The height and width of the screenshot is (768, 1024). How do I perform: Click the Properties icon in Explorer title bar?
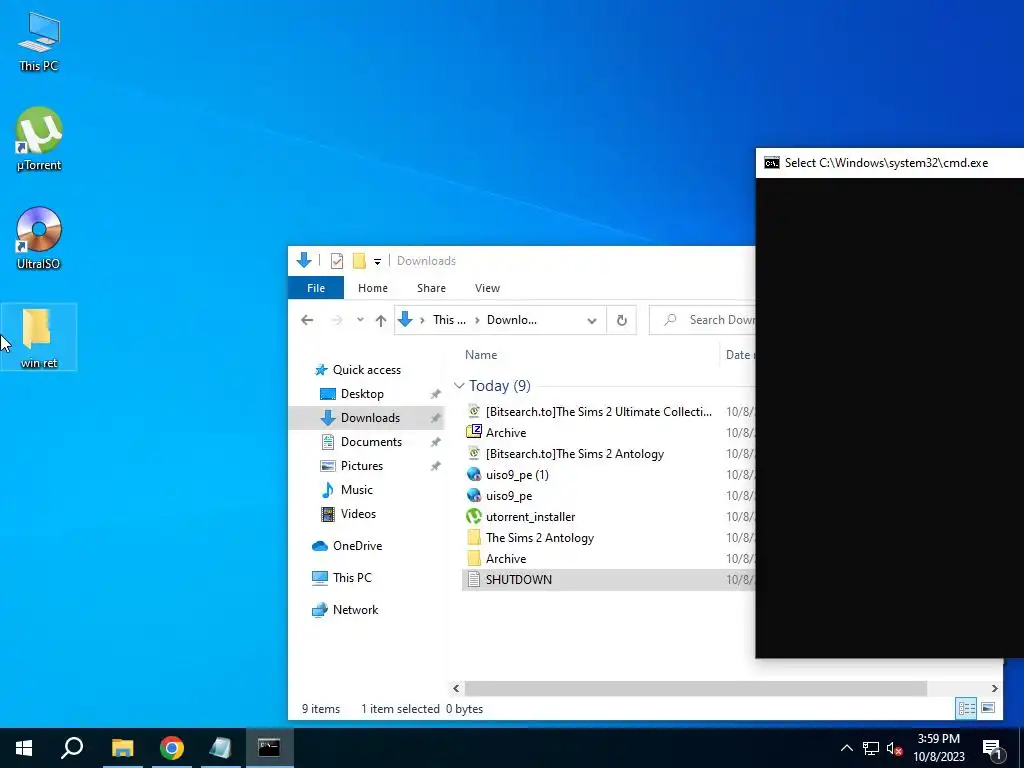337,261
